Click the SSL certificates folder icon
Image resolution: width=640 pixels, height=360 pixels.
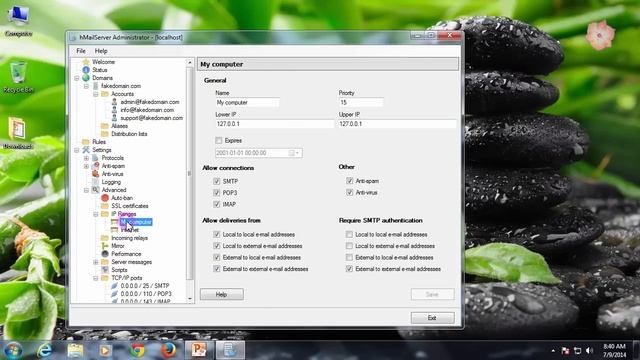105,206
